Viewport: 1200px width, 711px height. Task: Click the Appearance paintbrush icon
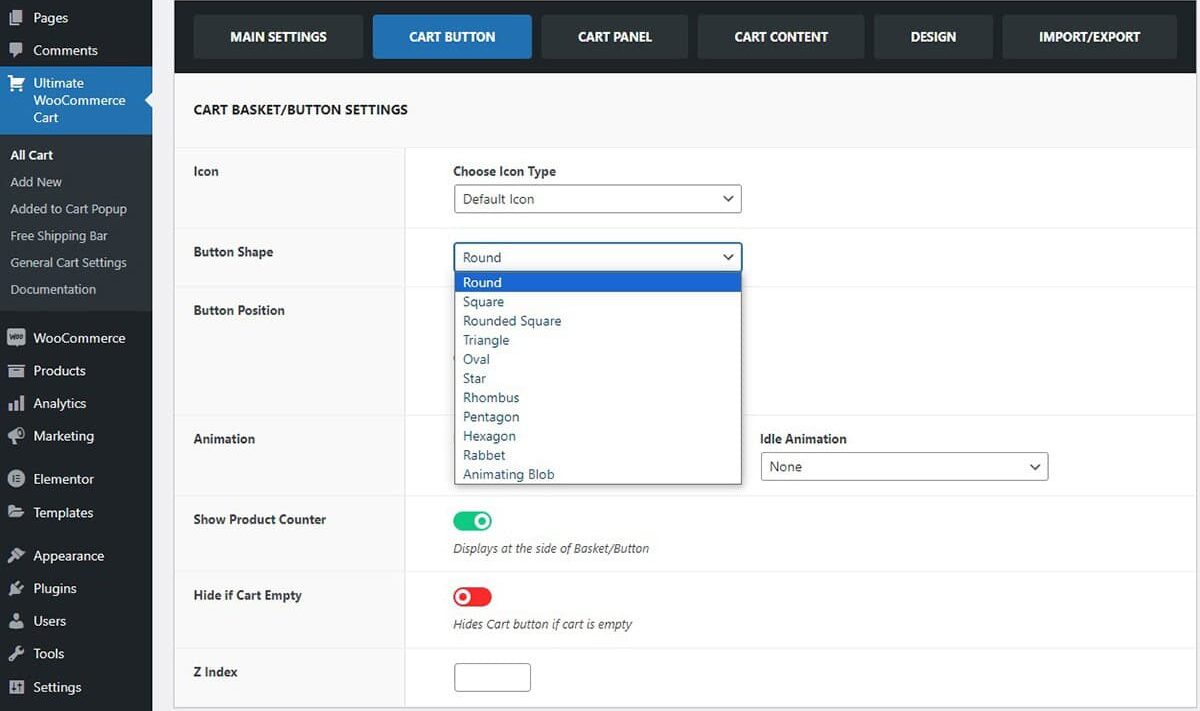tap(16, 555)
